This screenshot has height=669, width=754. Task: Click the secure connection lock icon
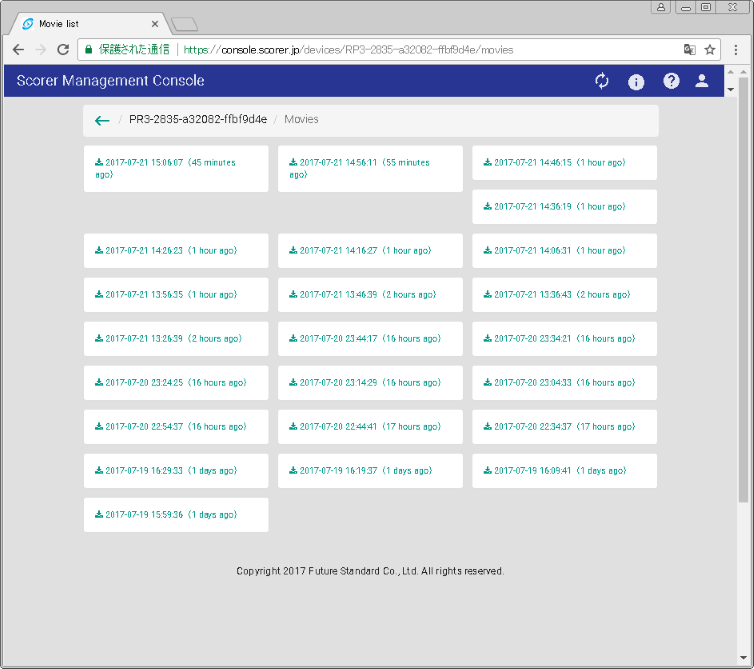(x=88, y=50)
